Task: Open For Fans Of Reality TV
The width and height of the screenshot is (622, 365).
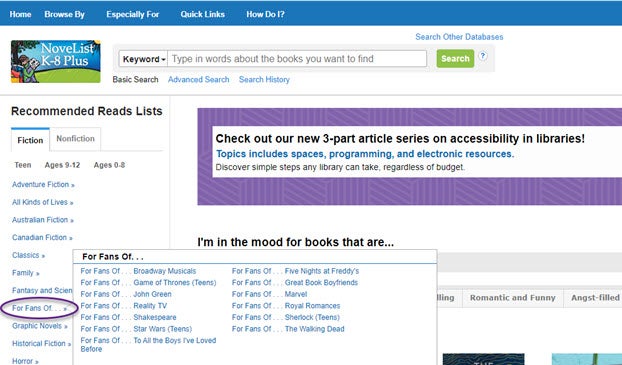Action: (x=123, y=306)
